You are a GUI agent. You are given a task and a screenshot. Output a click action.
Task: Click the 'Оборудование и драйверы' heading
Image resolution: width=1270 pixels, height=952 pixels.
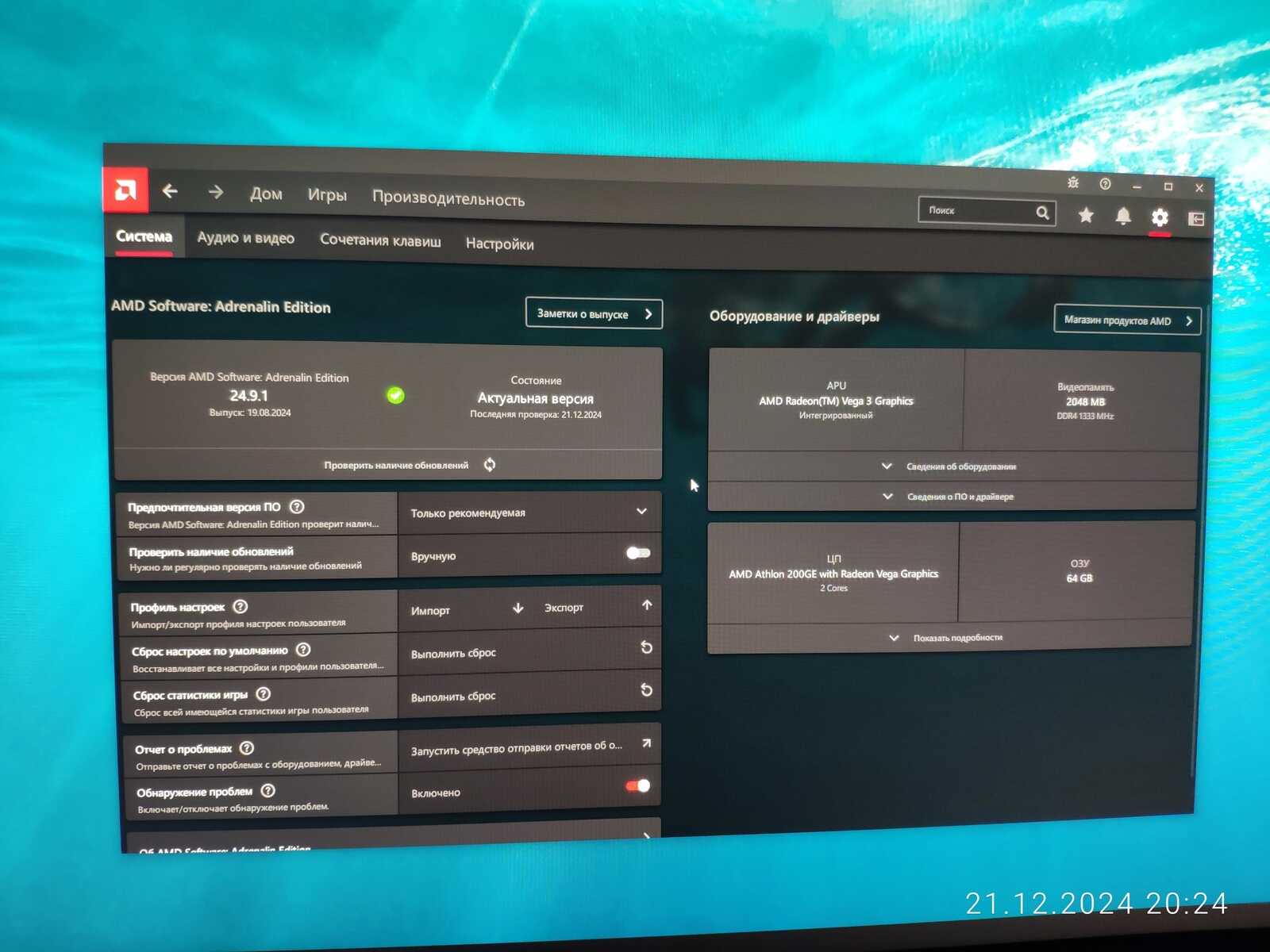[795, 316]
